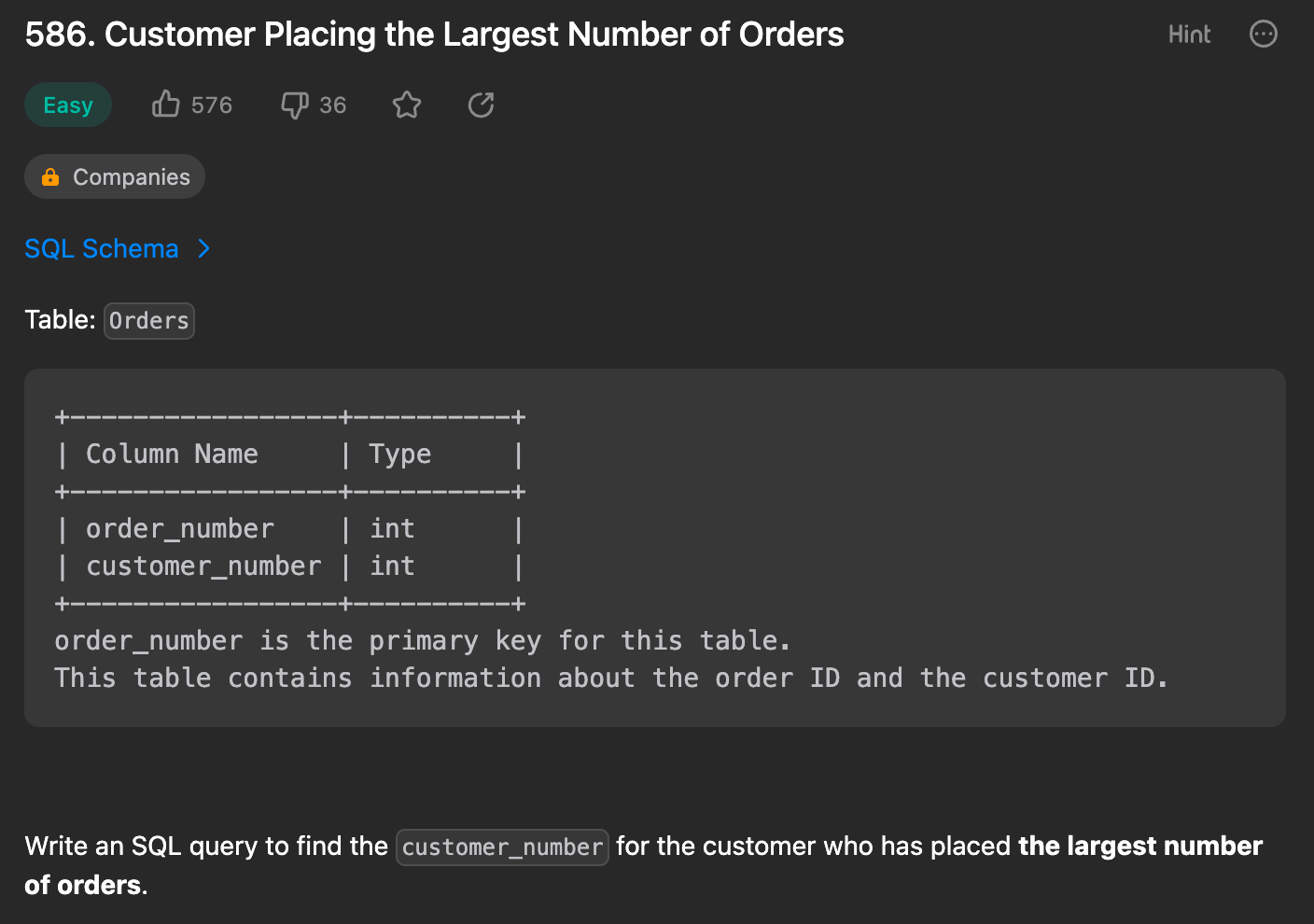Image resolution: width=1314 pixels, height=924 pixels.
Task: Click the share arrow icon
Action: [x=481, y=105]
